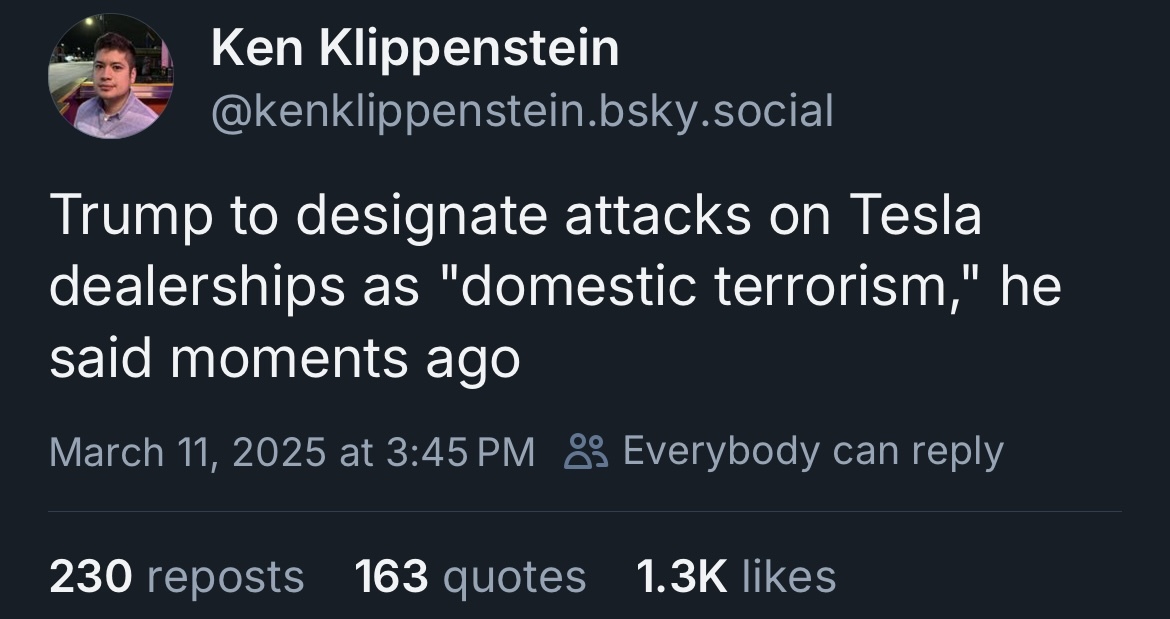Open the @kenklippenstein.bsky.social handle link

tap(521, 110)
